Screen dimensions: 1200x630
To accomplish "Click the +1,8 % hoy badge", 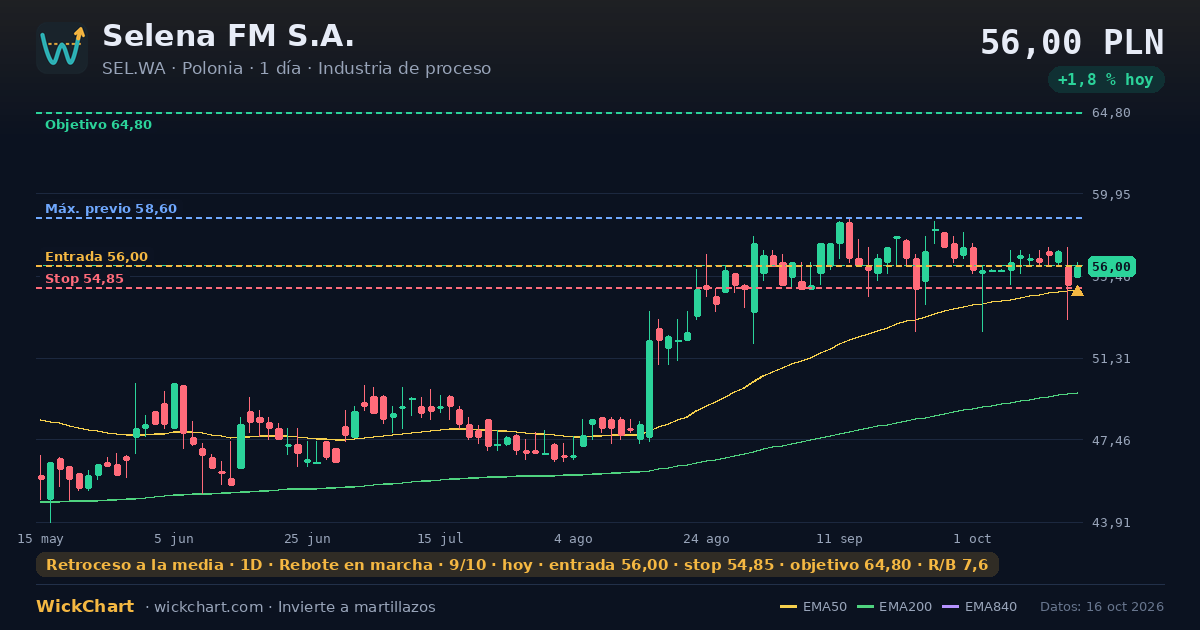I will 1106,79.
